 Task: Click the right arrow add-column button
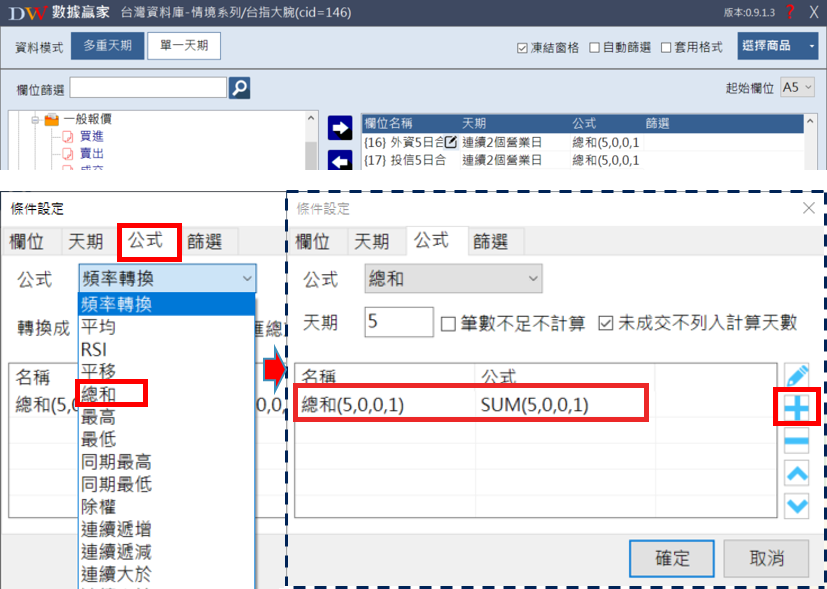341,128
